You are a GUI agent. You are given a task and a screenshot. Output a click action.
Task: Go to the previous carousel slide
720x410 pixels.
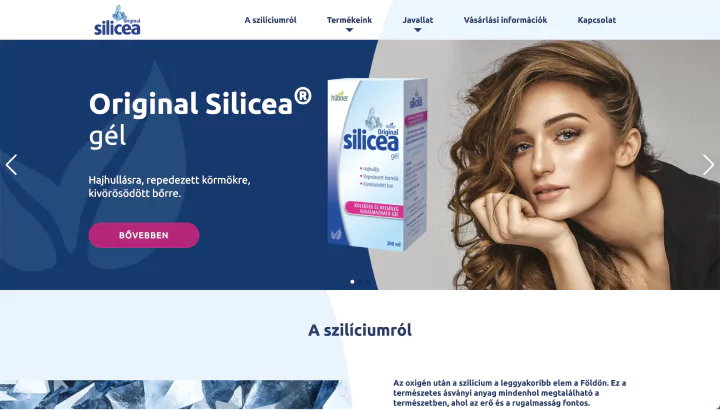(x=11, y=165)
